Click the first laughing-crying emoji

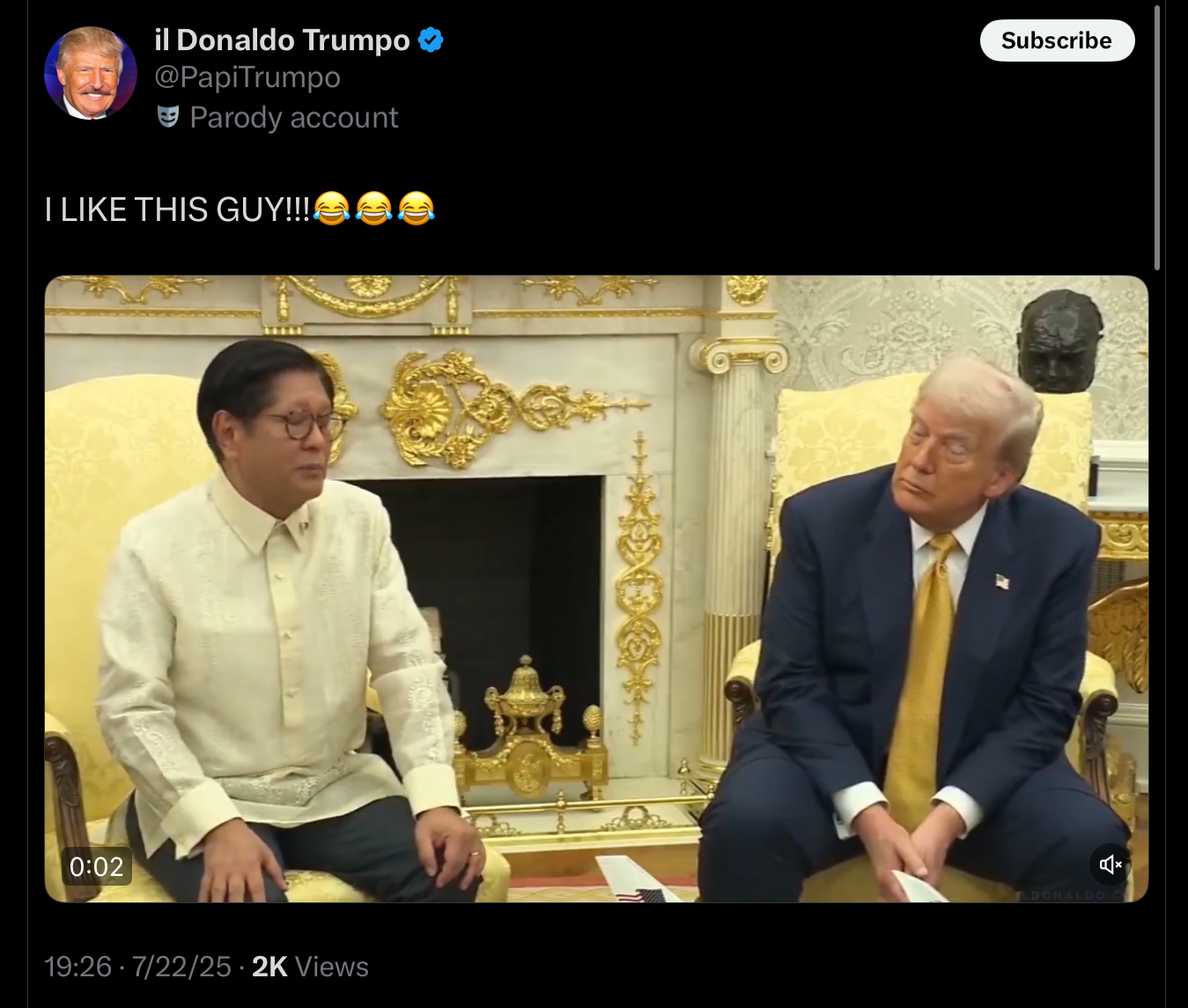[x=331, y=209]
